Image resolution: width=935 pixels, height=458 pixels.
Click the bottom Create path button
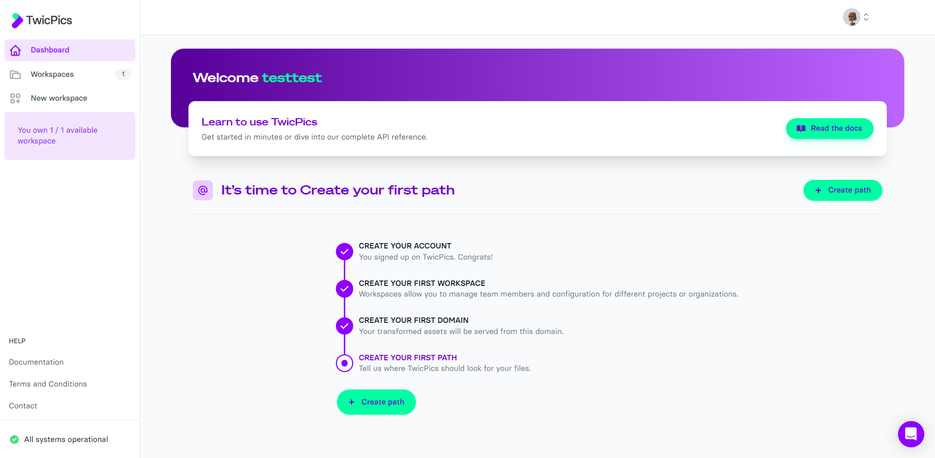pos(376,402)
